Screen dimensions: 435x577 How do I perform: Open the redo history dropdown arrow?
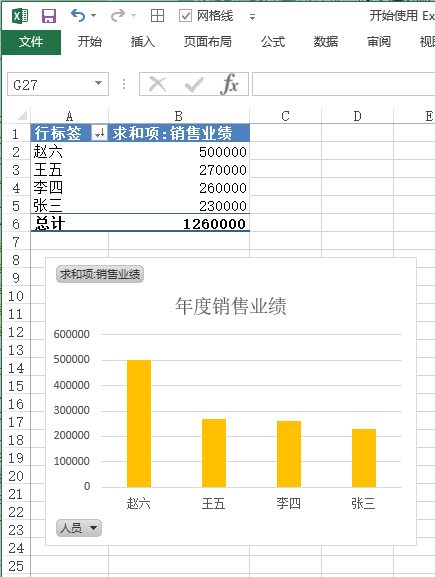[134, 16]
